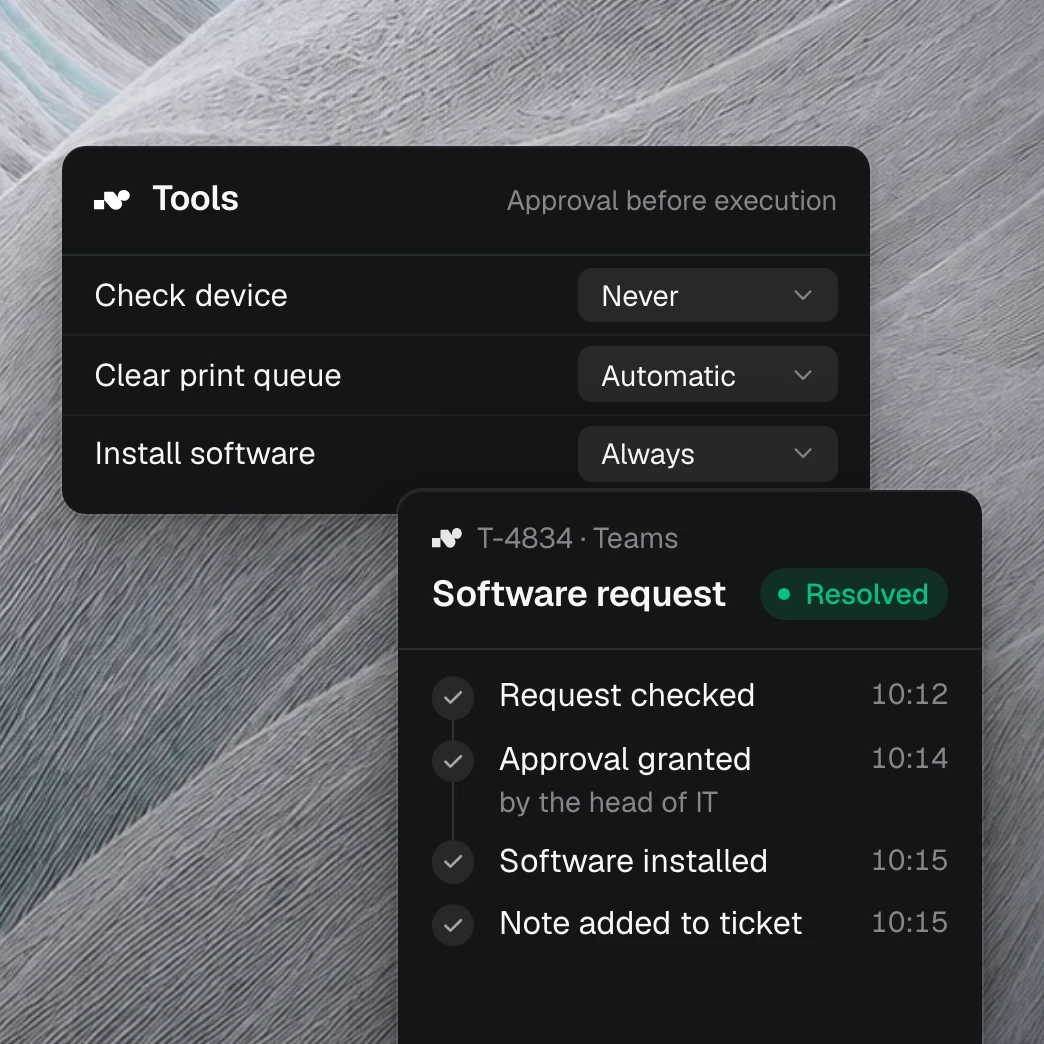
Task: Click the Resolved status badge
Action: (x=854, y=594)
